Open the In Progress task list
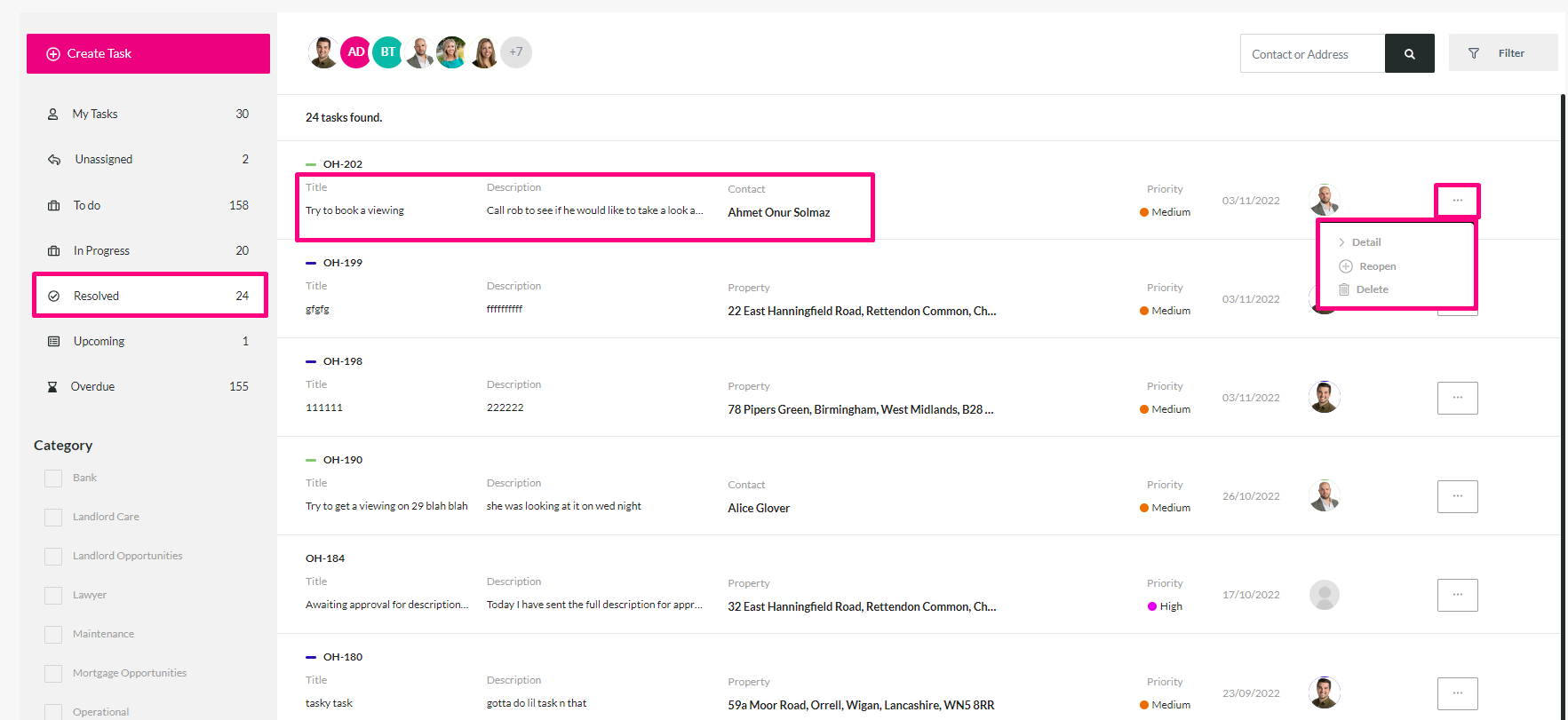 pos(147,250)
